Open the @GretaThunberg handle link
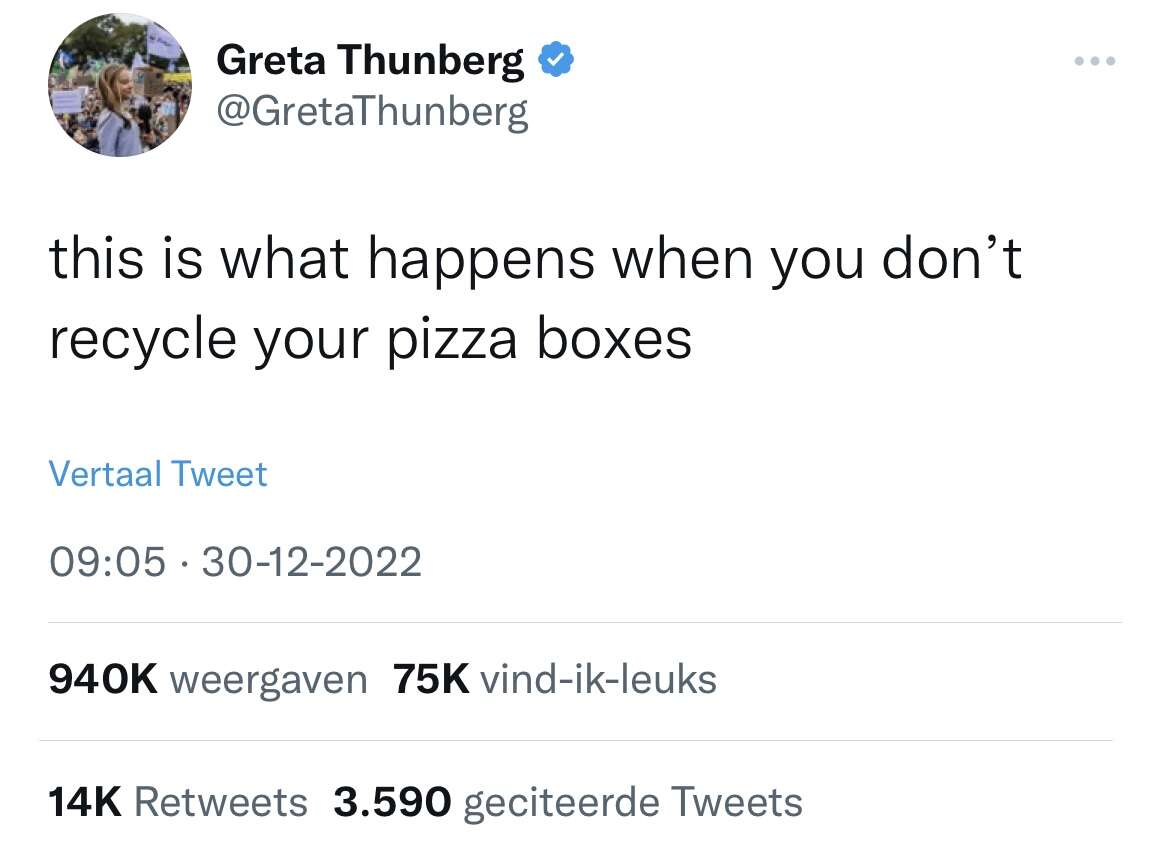The height and width of the screenshot is (852, 1170). tap(372, 112)
